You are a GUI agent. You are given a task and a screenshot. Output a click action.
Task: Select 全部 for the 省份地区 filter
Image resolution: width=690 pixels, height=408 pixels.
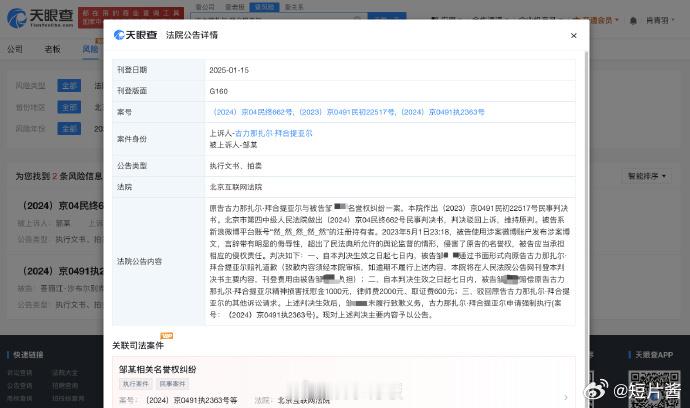point(69,107)
